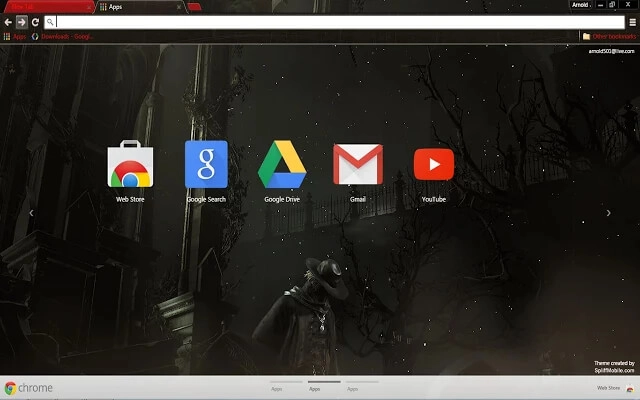Select the Apps browser tab

coord(139,7)
